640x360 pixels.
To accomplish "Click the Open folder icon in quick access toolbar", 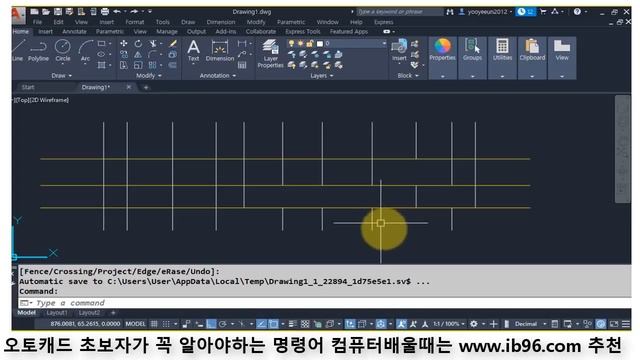I will 46,12.
